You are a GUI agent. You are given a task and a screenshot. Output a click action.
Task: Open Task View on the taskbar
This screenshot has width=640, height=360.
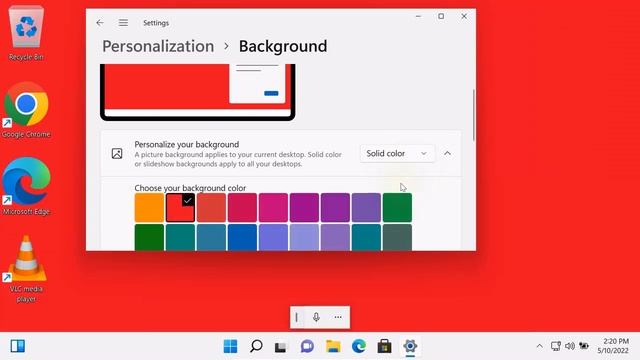(281, 346)
